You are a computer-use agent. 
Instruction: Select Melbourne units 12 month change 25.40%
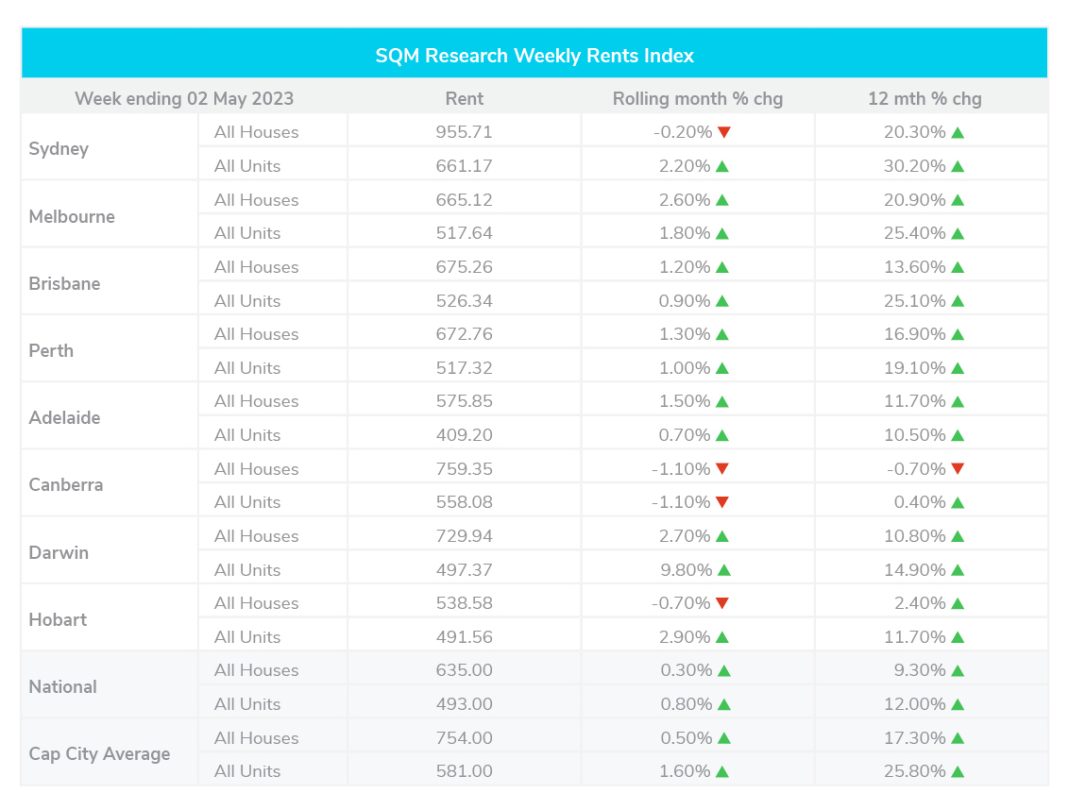(x=914, y=233)
